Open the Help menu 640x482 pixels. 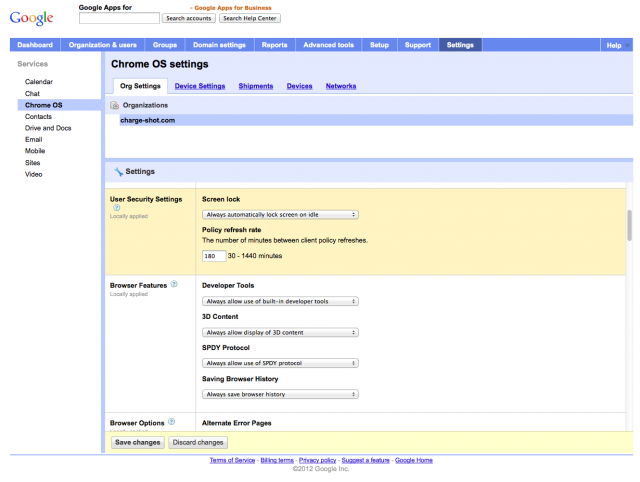pyautogui.click(x=616, y=45)
